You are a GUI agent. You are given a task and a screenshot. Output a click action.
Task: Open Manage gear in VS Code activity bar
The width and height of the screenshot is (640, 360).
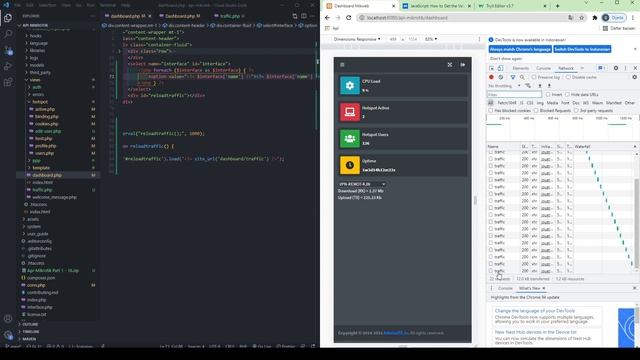click(x=8, y=335)
